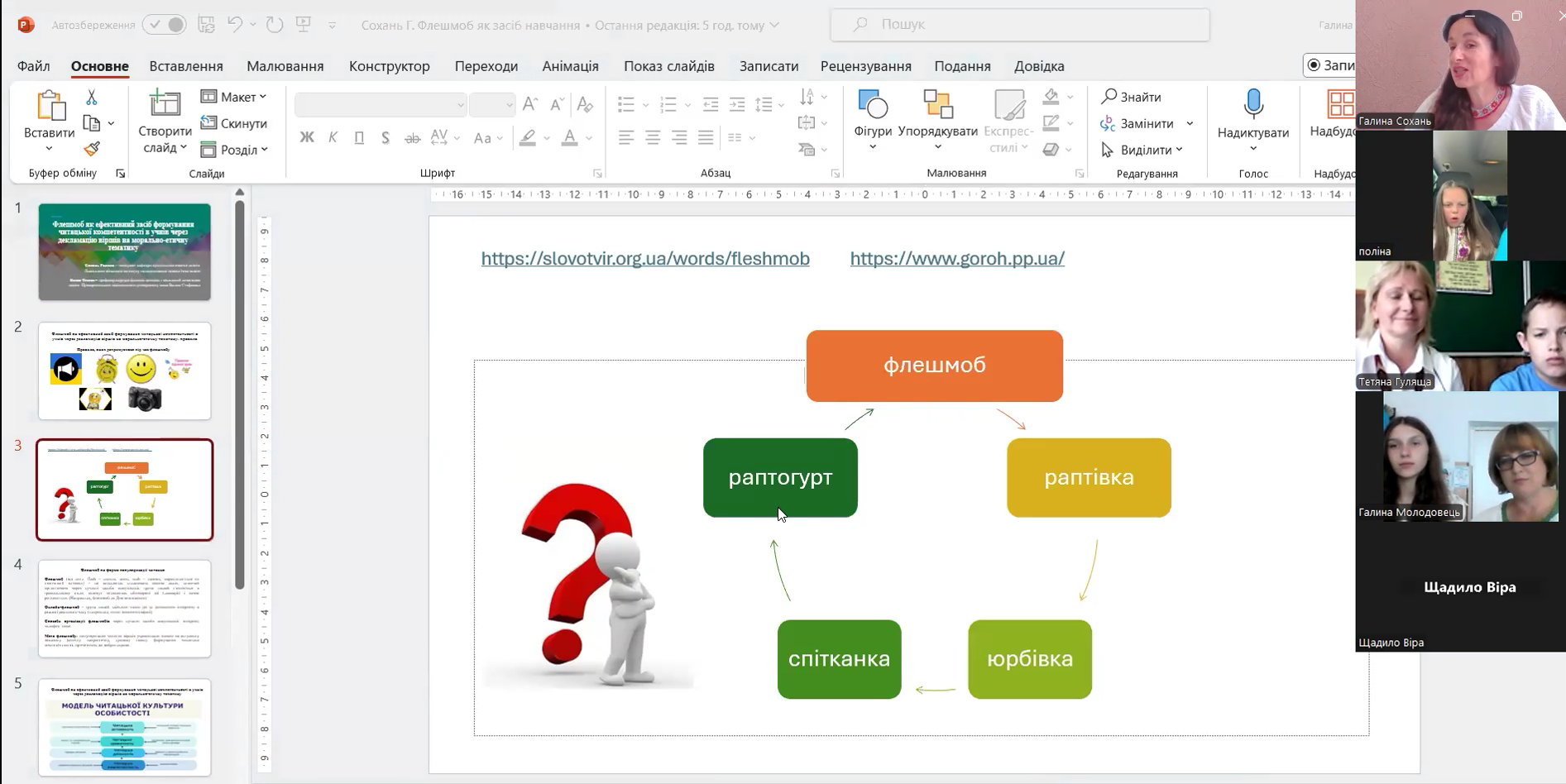
Task: Open the slovotvir.org.ua fleshmob link
Action: click(645, 259)
